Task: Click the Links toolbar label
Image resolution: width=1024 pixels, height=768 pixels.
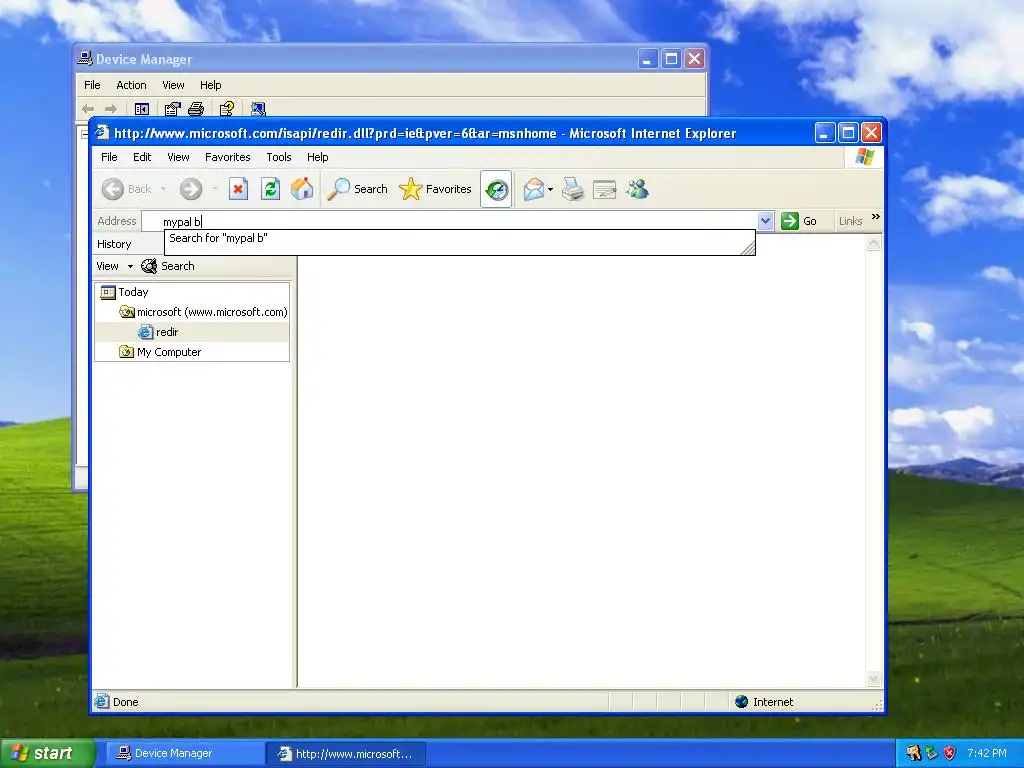Action: click(850, 221)
